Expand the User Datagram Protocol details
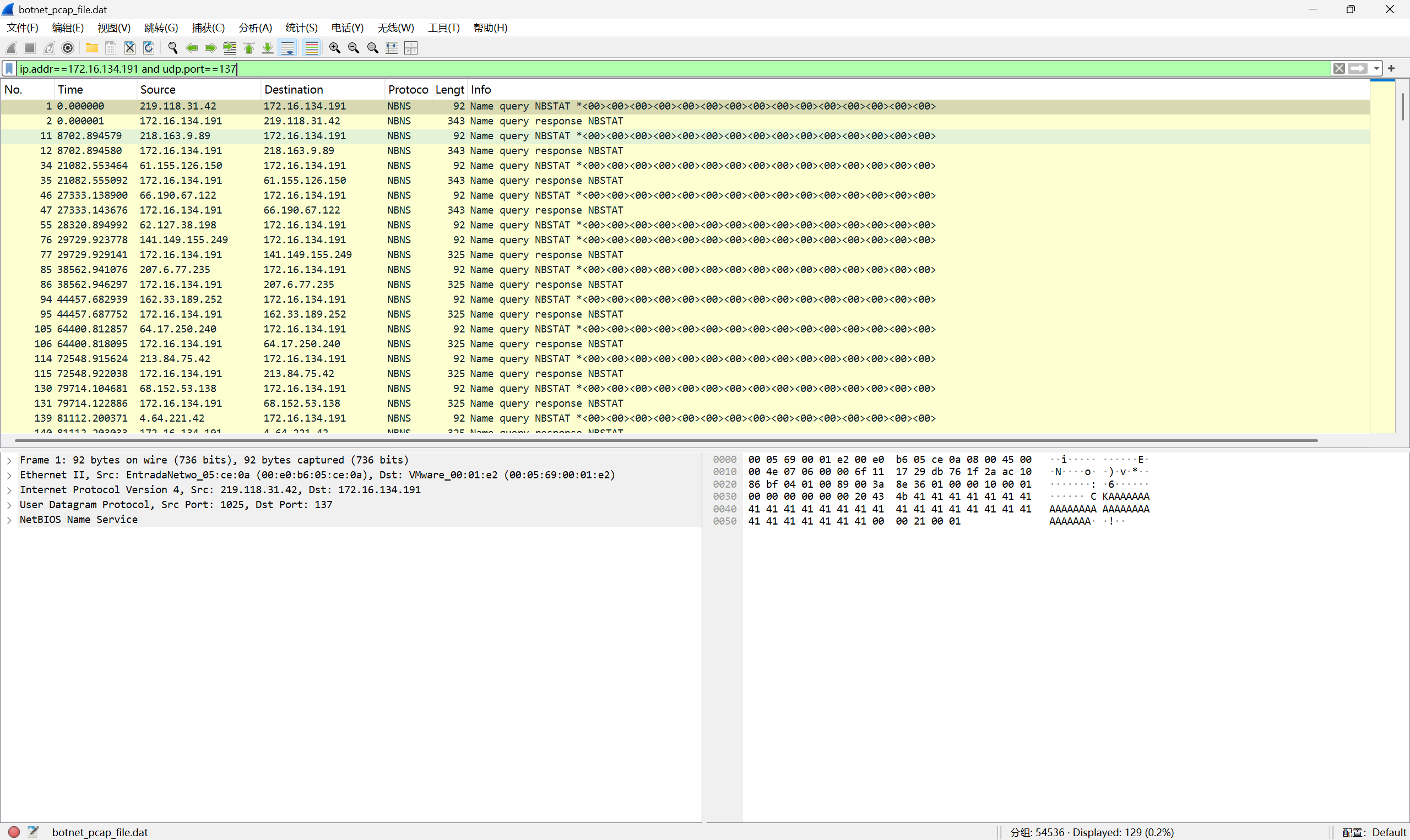Screen dimensions: 1410x840 [x=9, y=505]
